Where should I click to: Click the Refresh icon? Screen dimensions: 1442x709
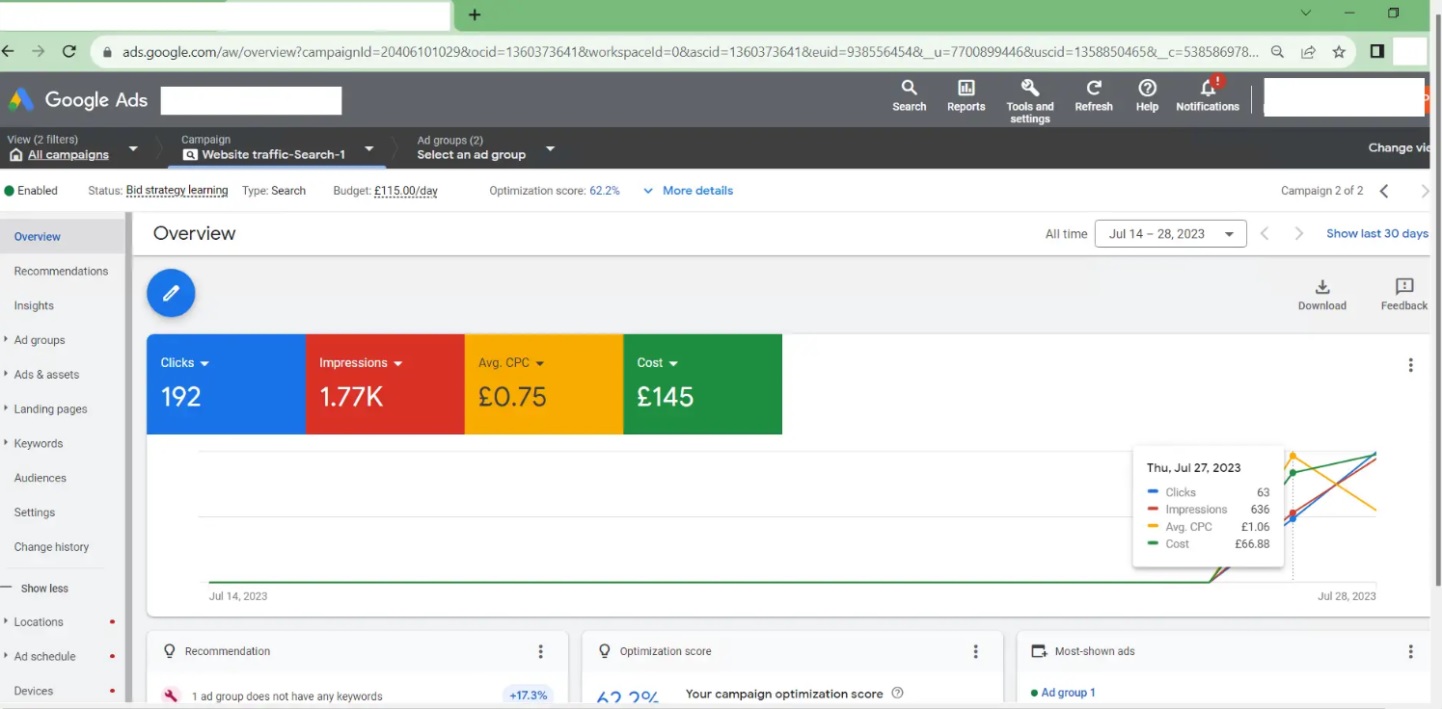click(x=1094, y=96)
